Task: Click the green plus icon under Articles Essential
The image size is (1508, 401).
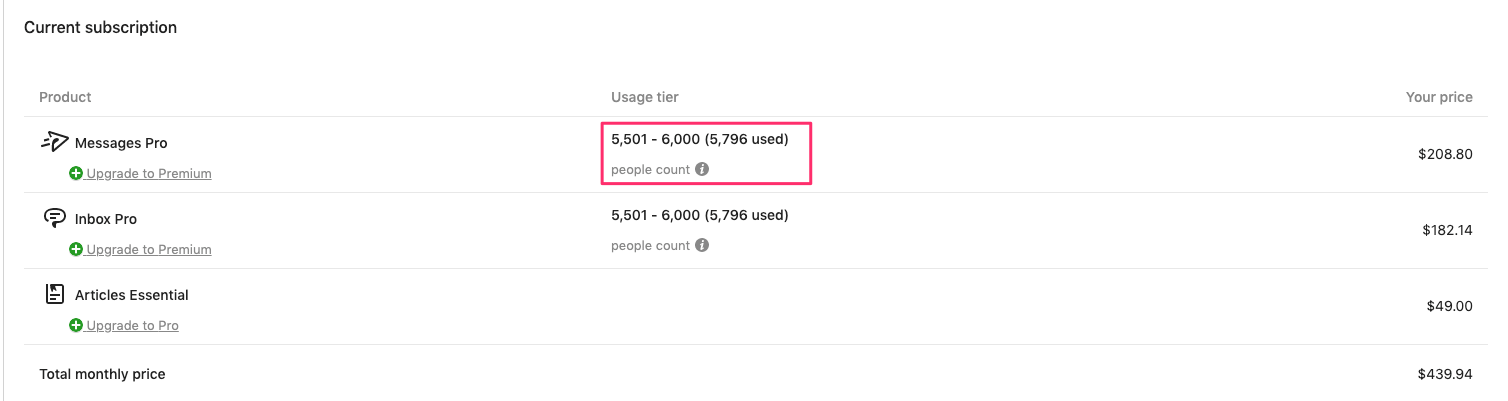Action: pyautogui.click(x=76, y=325)
